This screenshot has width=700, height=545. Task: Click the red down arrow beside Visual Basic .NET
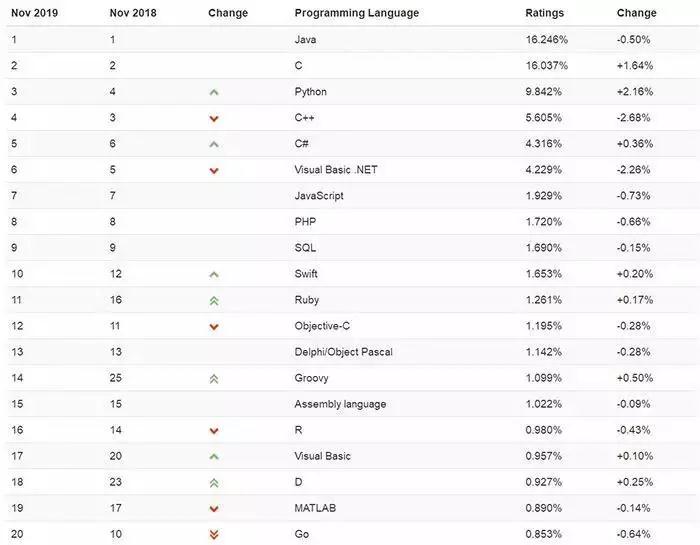[214, 170]
